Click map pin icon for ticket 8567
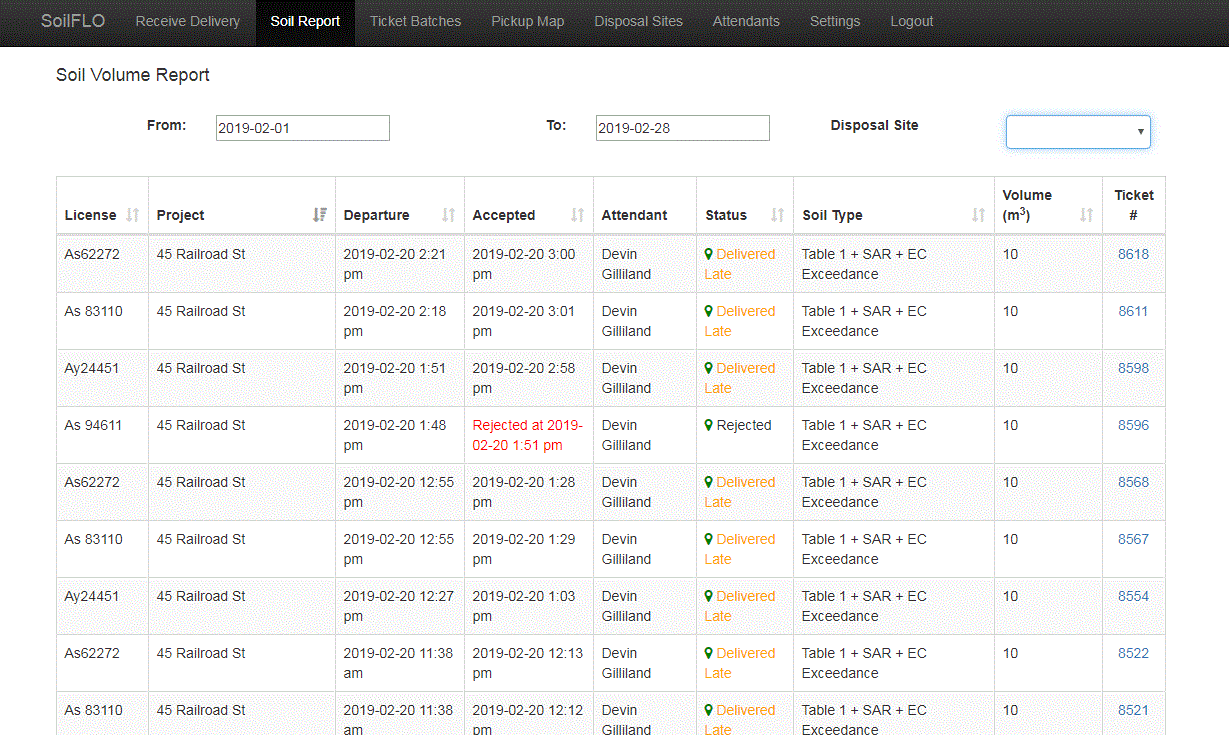The image size is (1229, 735). pos(709,539)
